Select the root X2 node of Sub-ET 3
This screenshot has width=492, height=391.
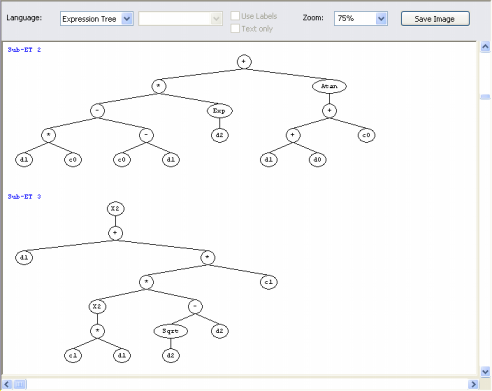[115, 209]
